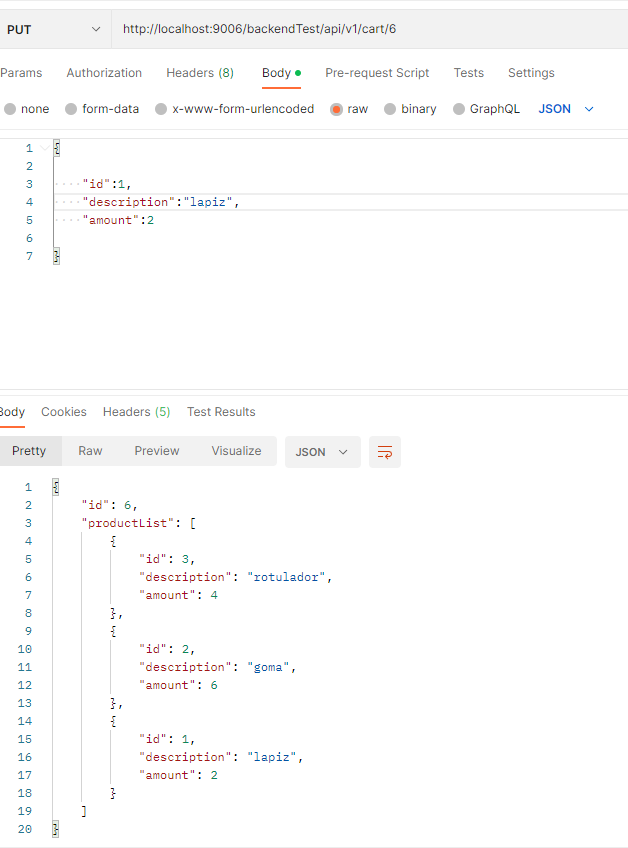Open the Visualize response view
The image size is (628, 848).
236,451
